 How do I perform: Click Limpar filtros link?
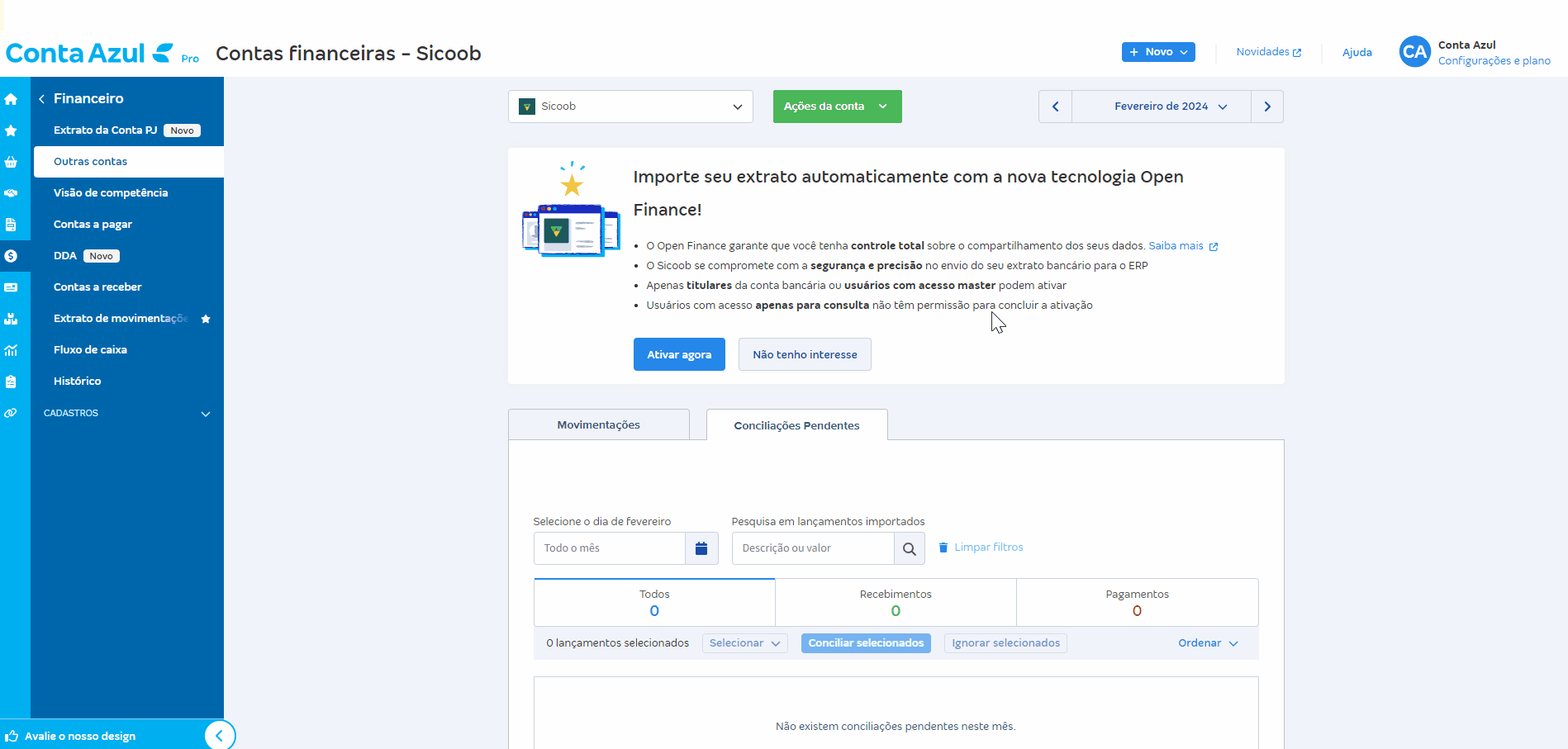(x=981, y=548)
